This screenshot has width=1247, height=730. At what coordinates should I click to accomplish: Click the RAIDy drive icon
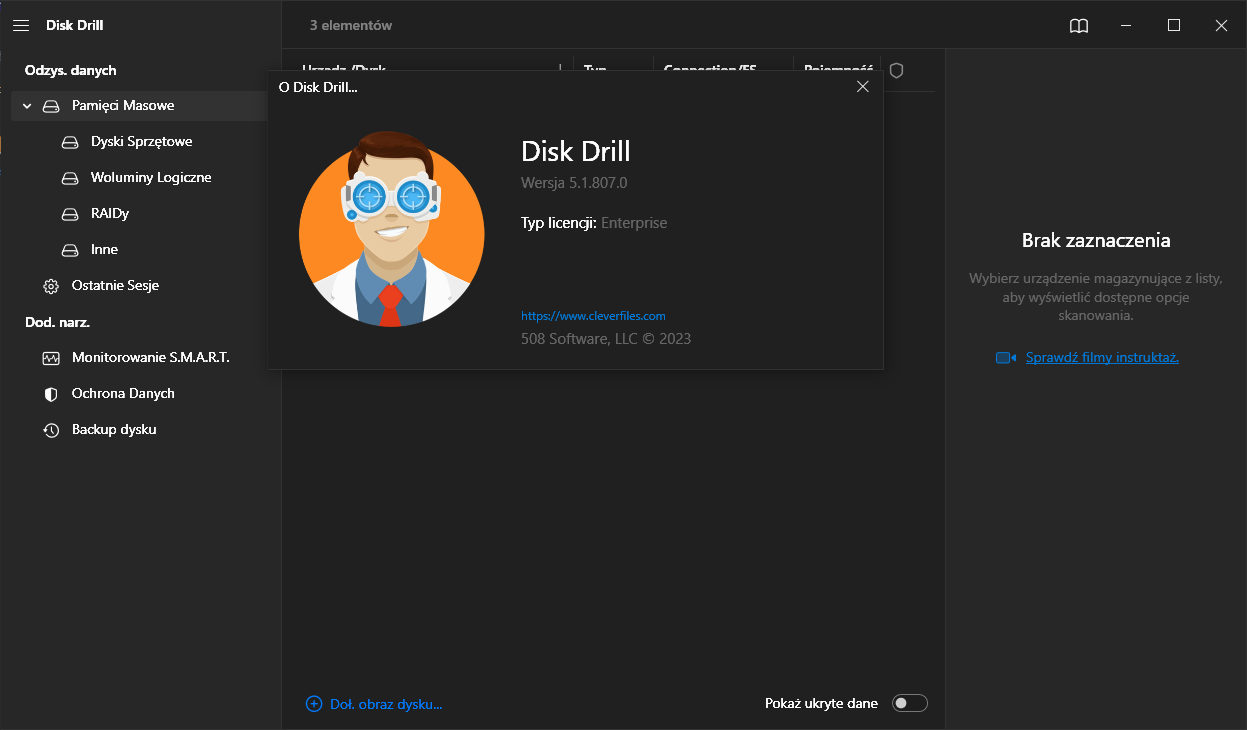click(x=70, y=214)
